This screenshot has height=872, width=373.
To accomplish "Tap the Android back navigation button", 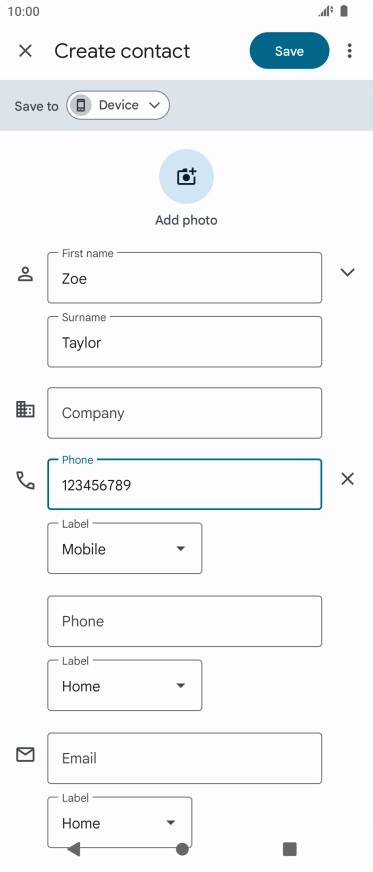I will click(x=73, y=849).
